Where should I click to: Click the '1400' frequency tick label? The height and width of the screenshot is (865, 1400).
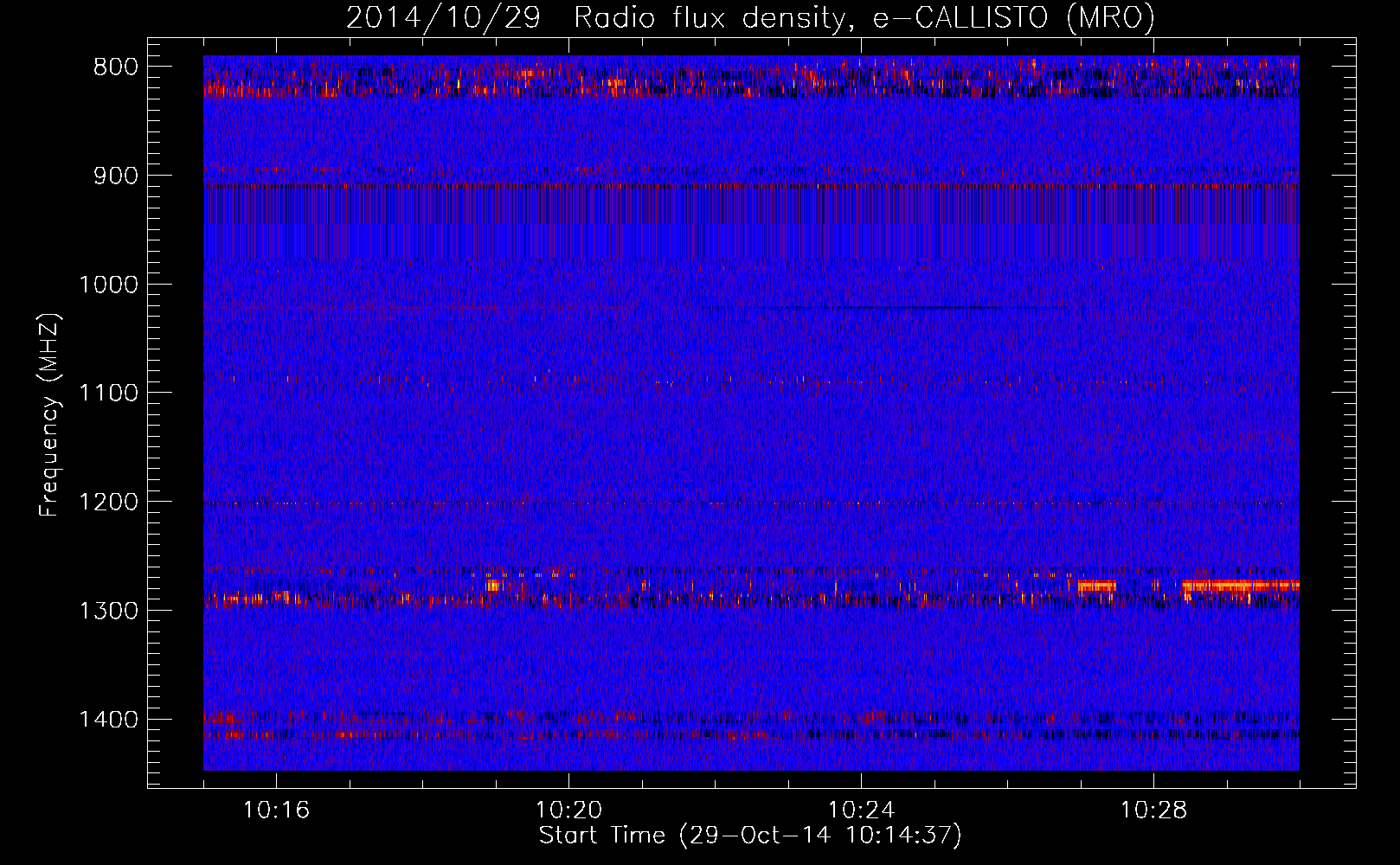tap(108, 720)
